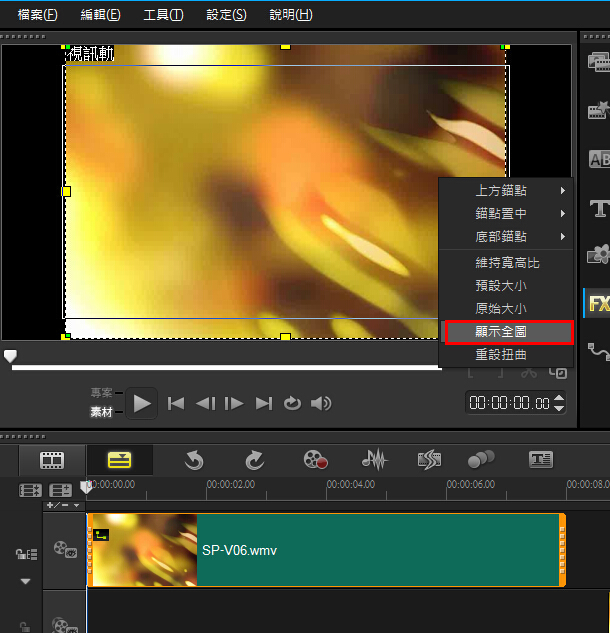Play the clip in preview
The width and height of the screenshot is (610, 633).
pos(142,403)
